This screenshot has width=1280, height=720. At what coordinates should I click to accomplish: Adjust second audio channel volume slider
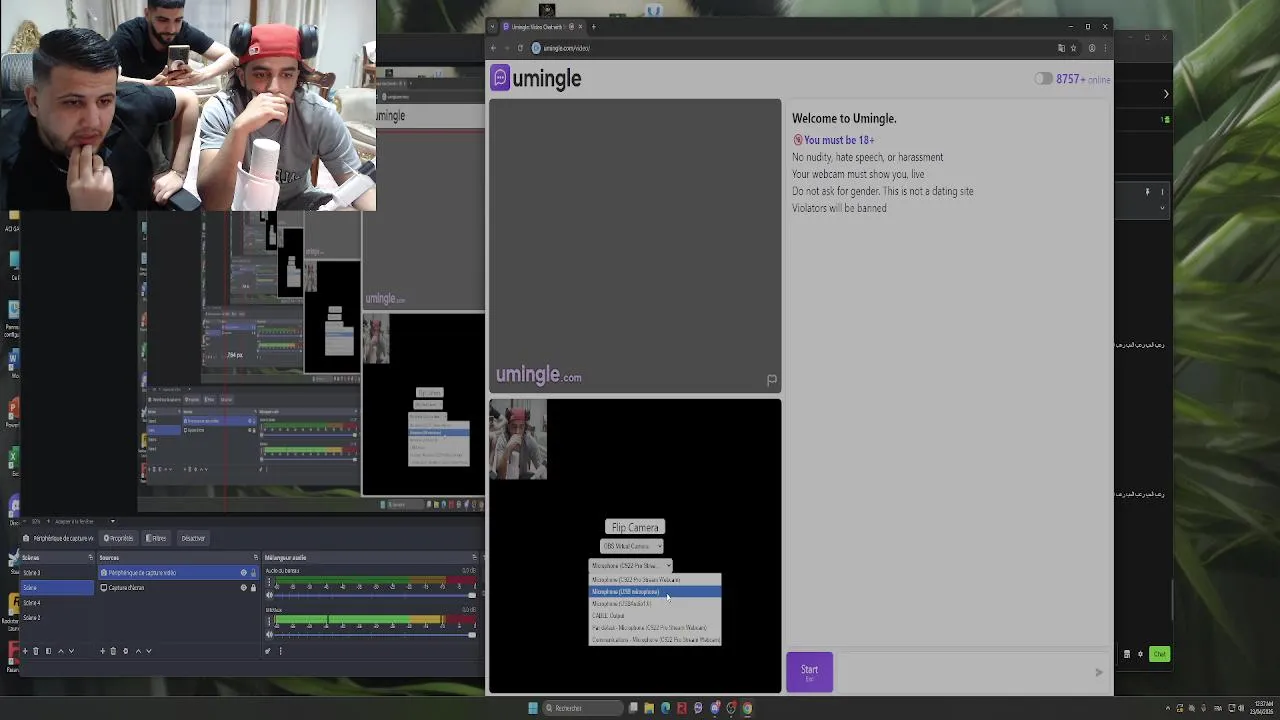point(375,635)
